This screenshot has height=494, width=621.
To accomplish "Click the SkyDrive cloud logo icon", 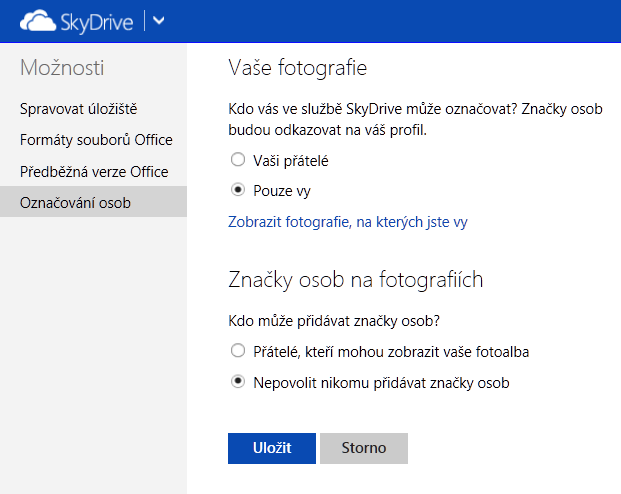I will [38, 21].
